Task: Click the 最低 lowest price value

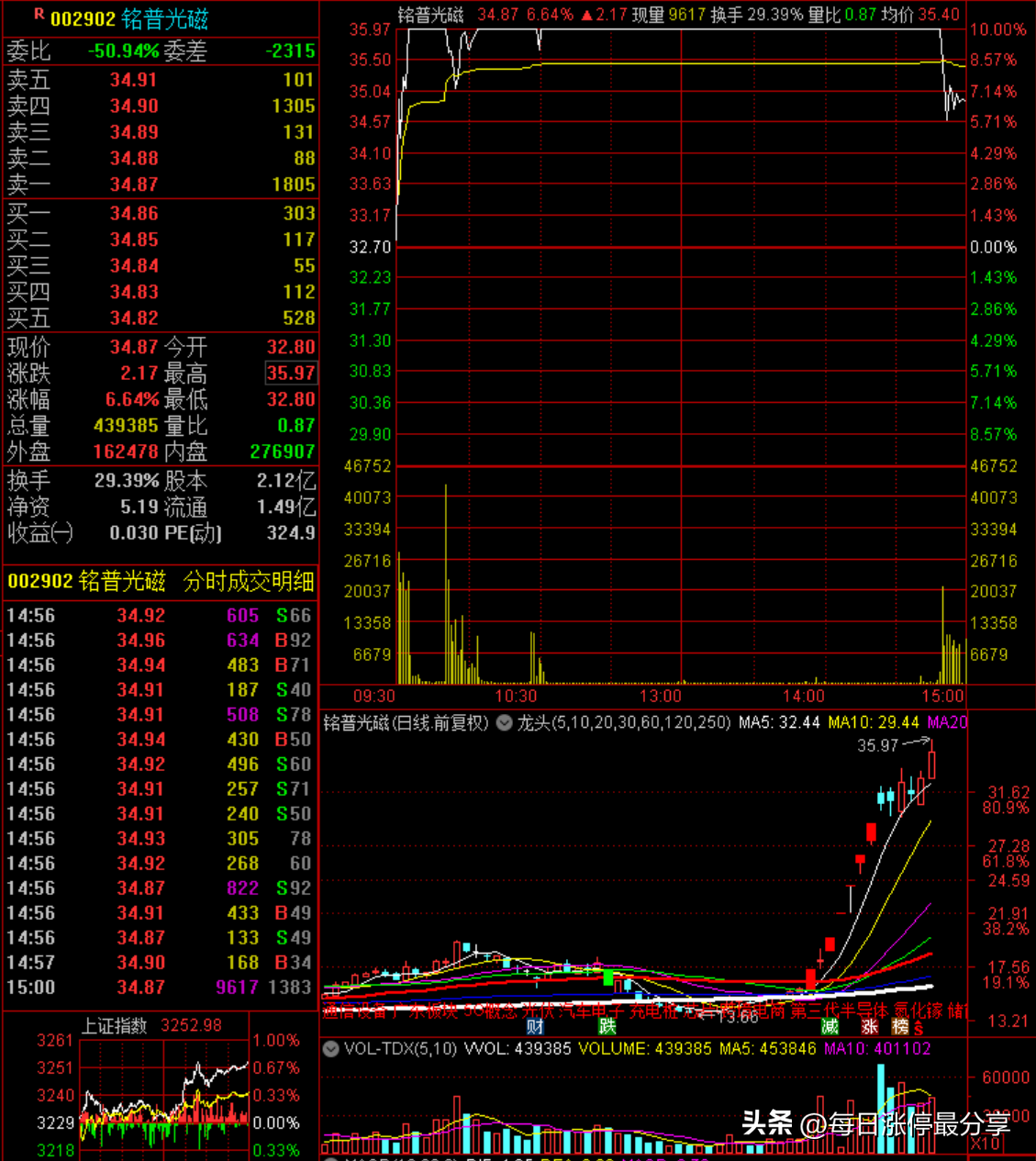Action: click(x=291, y=399)
